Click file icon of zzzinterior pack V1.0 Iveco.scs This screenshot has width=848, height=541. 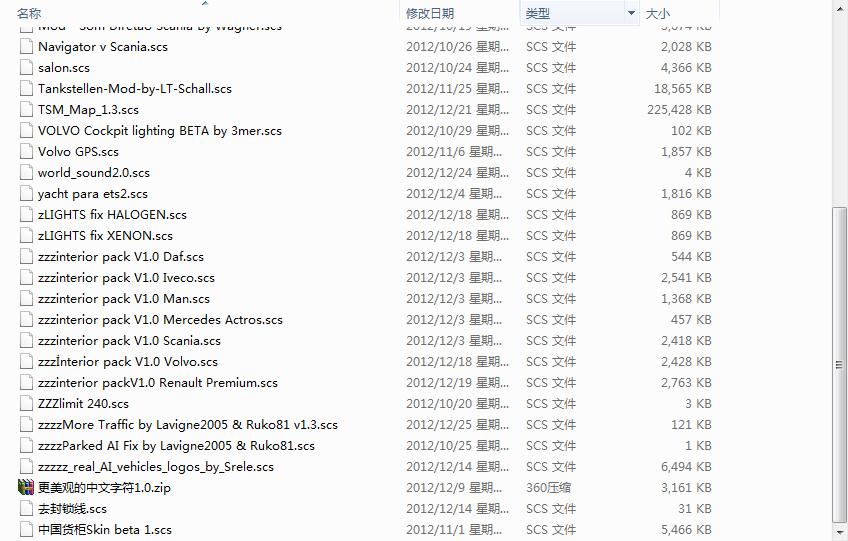point(26,278)
